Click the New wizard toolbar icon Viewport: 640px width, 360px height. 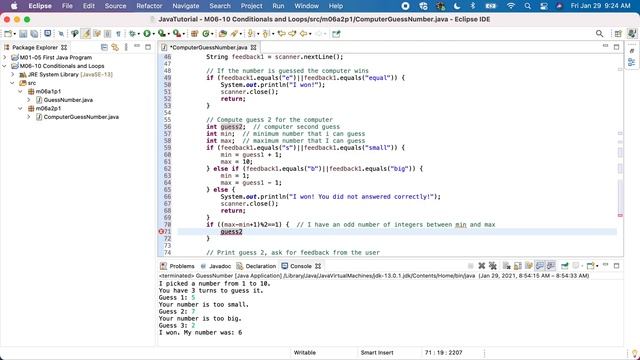click(8, 34)
